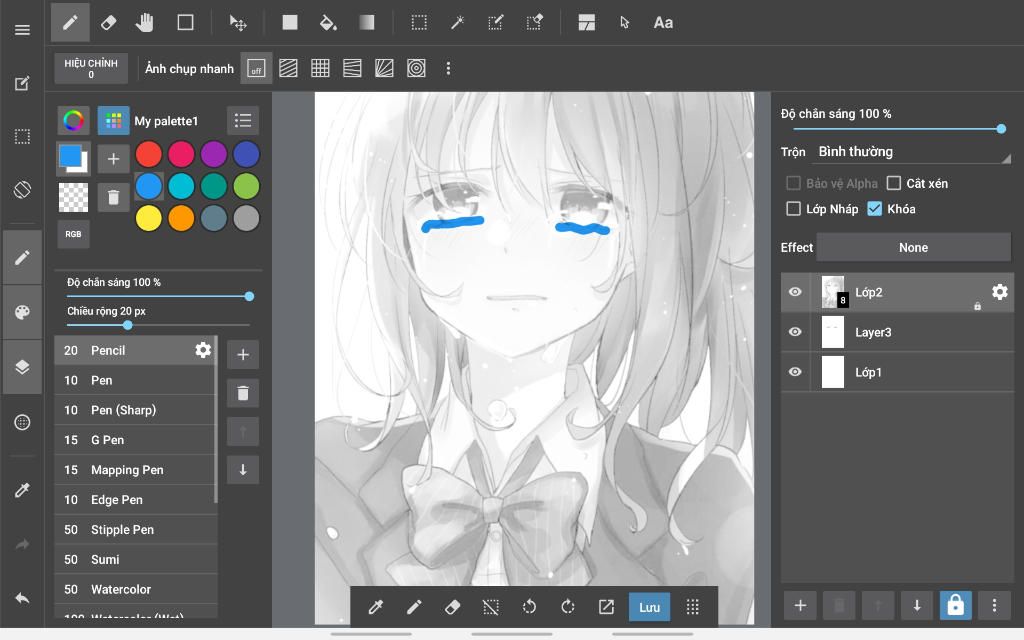Open snap options three-dot menu
This screenshot has height=640, width=1024.
click(x=448, y=69)
